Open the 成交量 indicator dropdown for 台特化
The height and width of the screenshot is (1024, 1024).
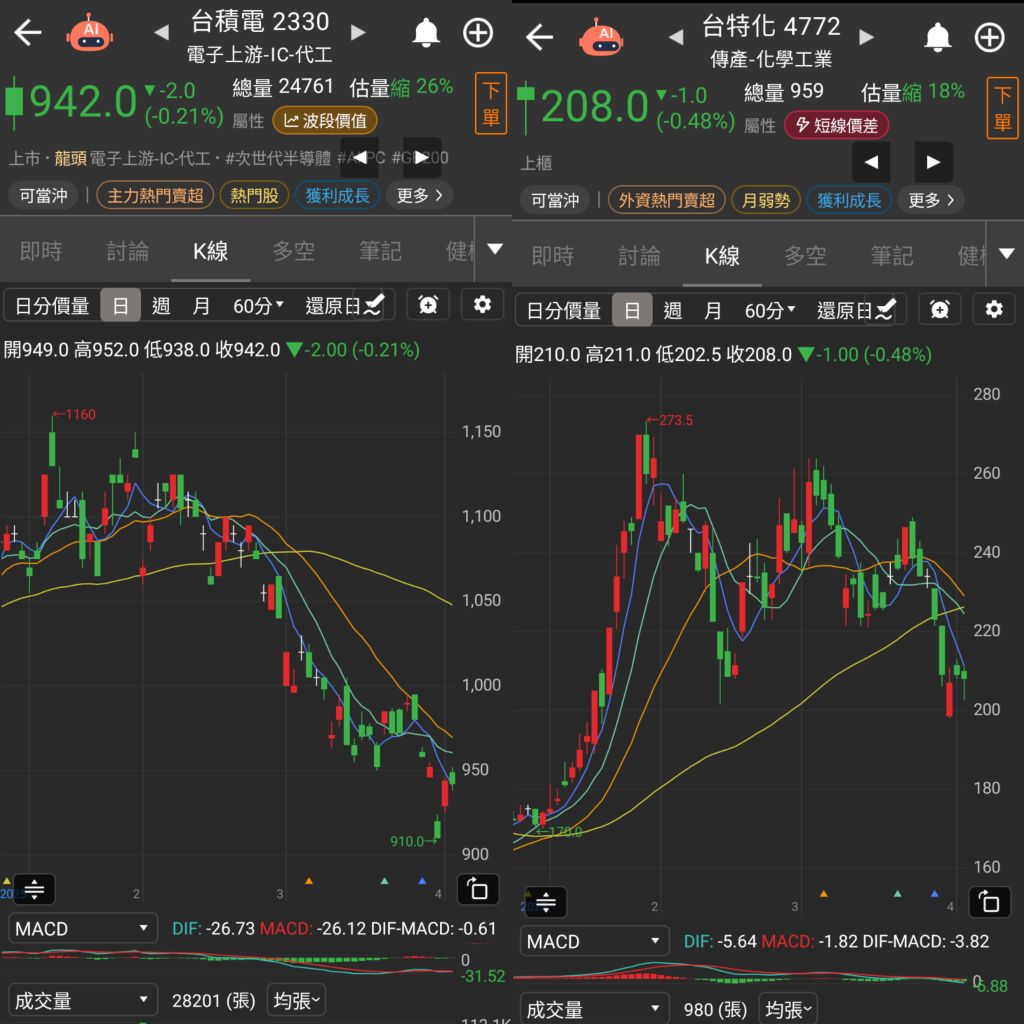click(594, 1009)
